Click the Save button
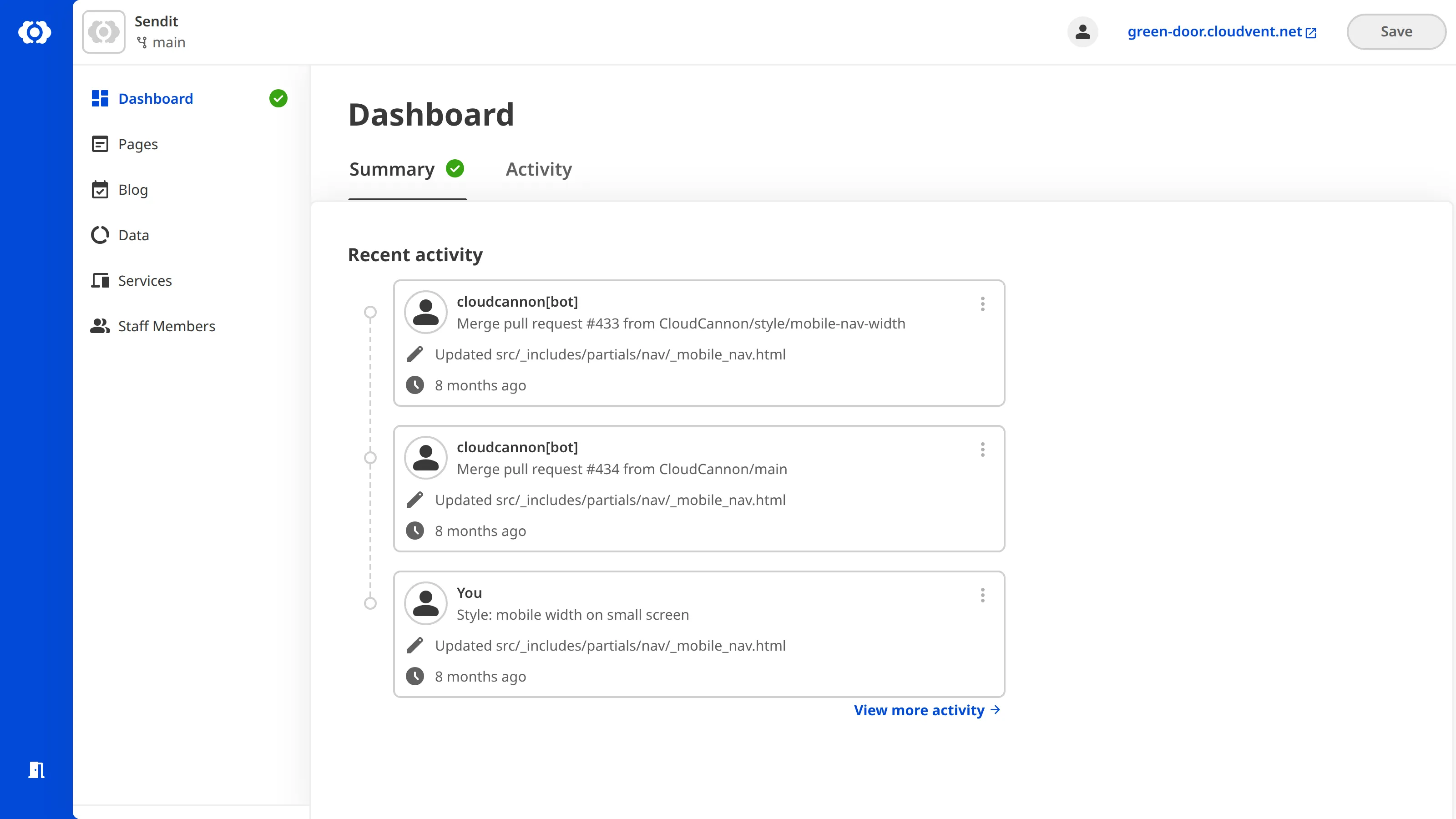 [x=1395, y=32]
